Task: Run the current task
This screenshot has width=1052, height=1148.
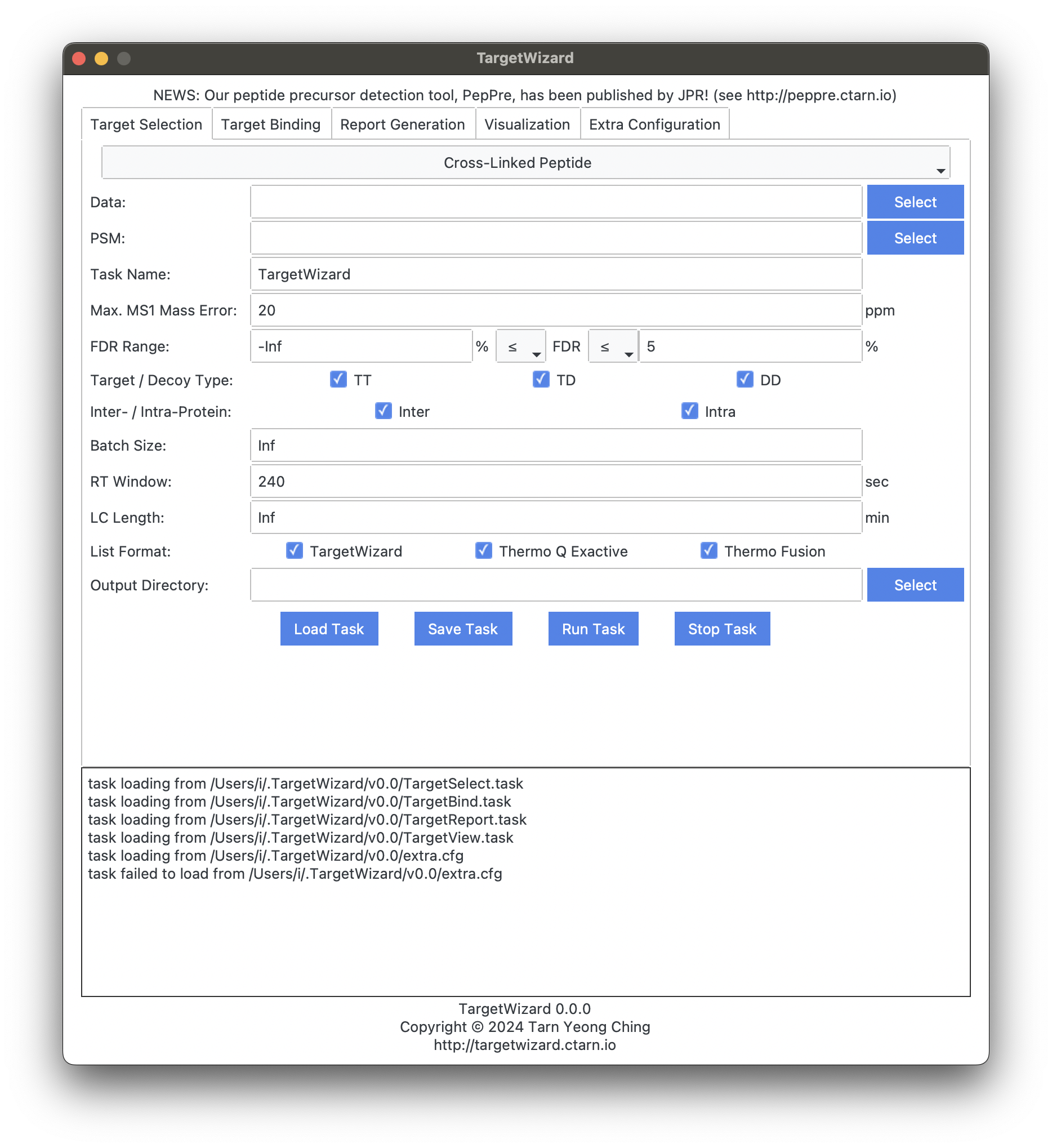Action: tap(592, 629)
